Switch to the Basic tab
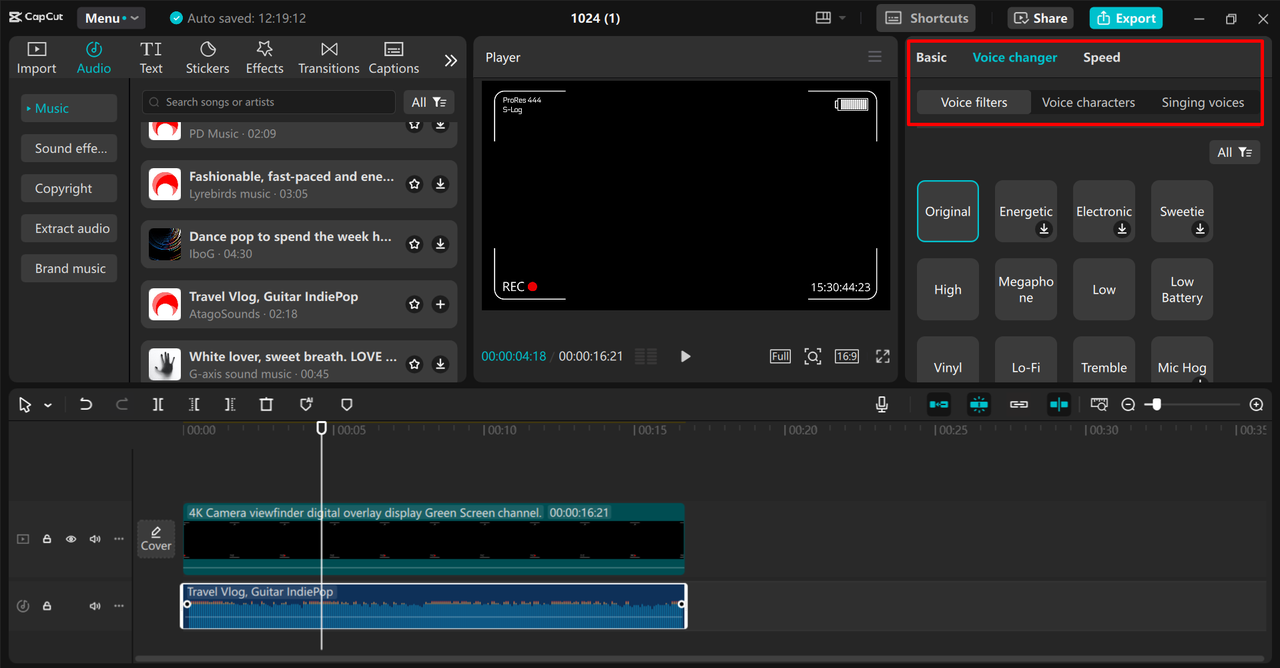Screen dimensions: 1280x668 pyautogui.click(x=931, y=57)
